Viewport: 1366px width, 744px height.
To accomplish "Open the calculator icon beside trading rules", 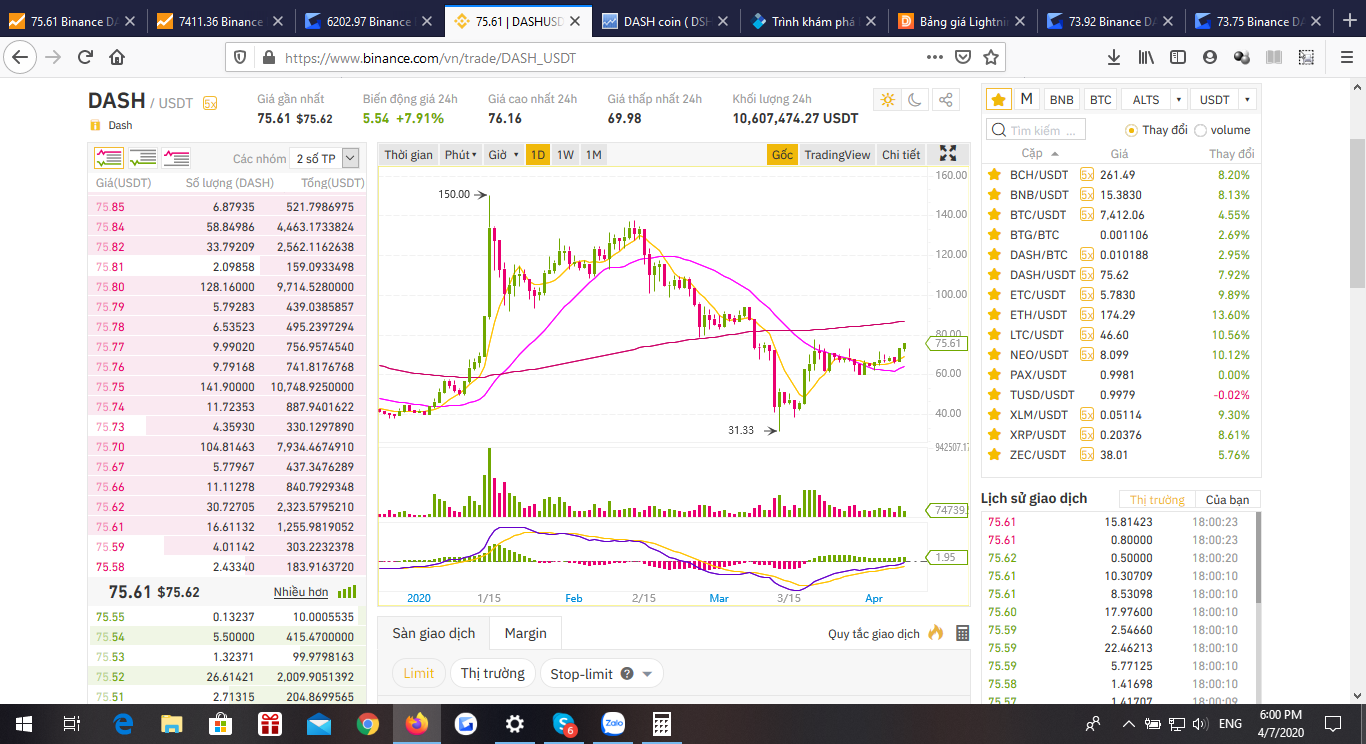I will (x=962, y=633).
